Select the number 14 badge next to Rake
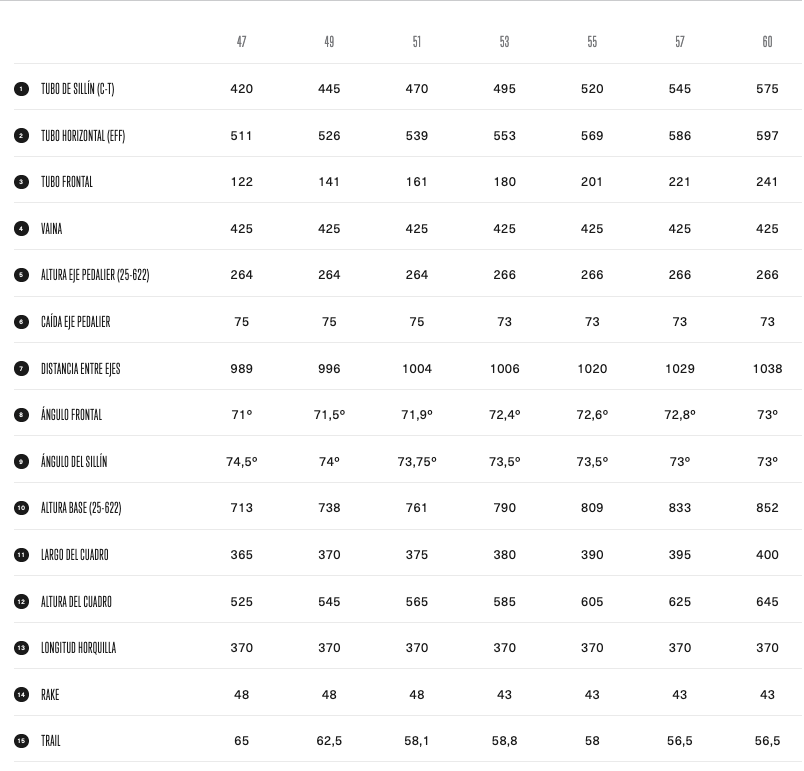Image resolution: width=804 pixels, height=771 pixels. pos(21,695)
